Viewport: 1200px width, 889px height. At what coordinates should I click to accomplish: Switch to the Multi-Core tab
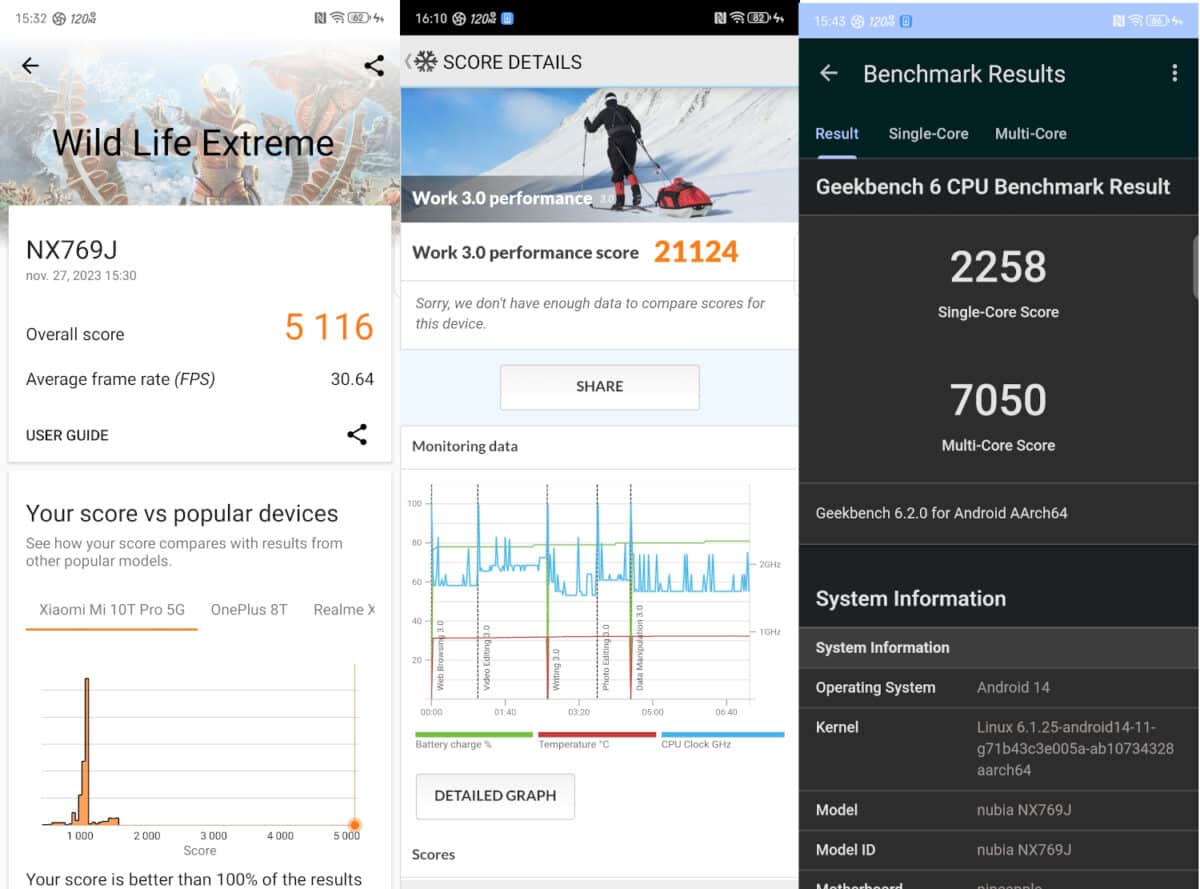click(1030, 134)
